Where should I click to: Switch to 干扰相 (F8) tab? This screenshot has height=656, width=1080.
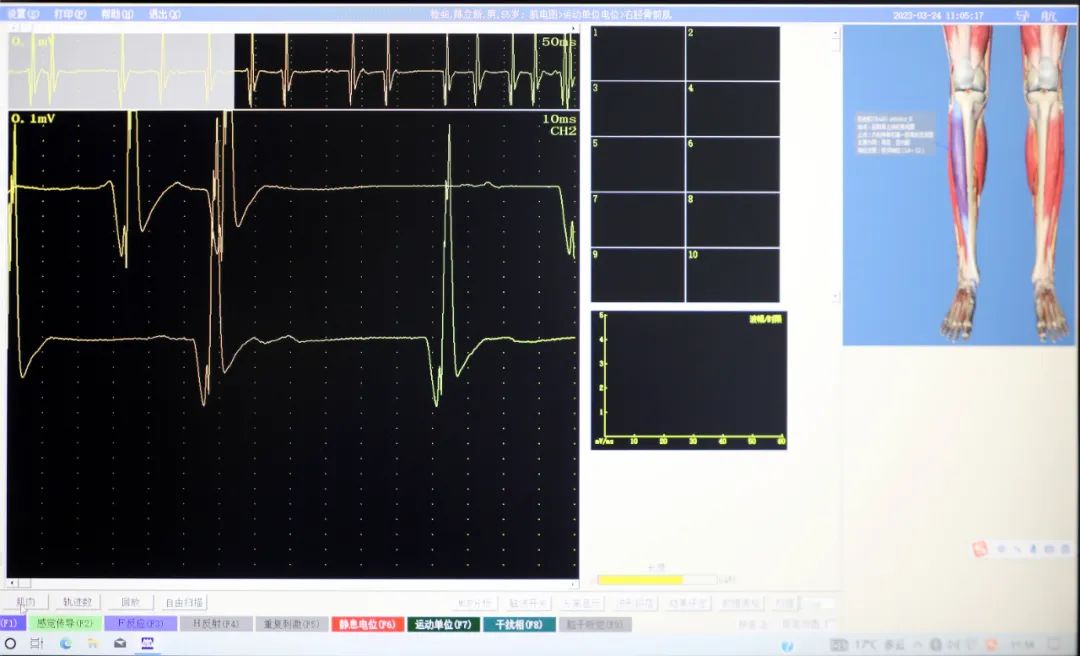click(x=519, y=624)
